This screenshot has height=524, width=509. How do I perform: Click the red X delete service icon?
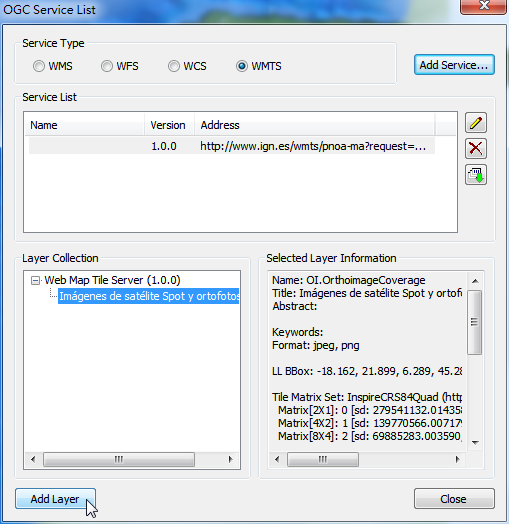tap(476, 148)
